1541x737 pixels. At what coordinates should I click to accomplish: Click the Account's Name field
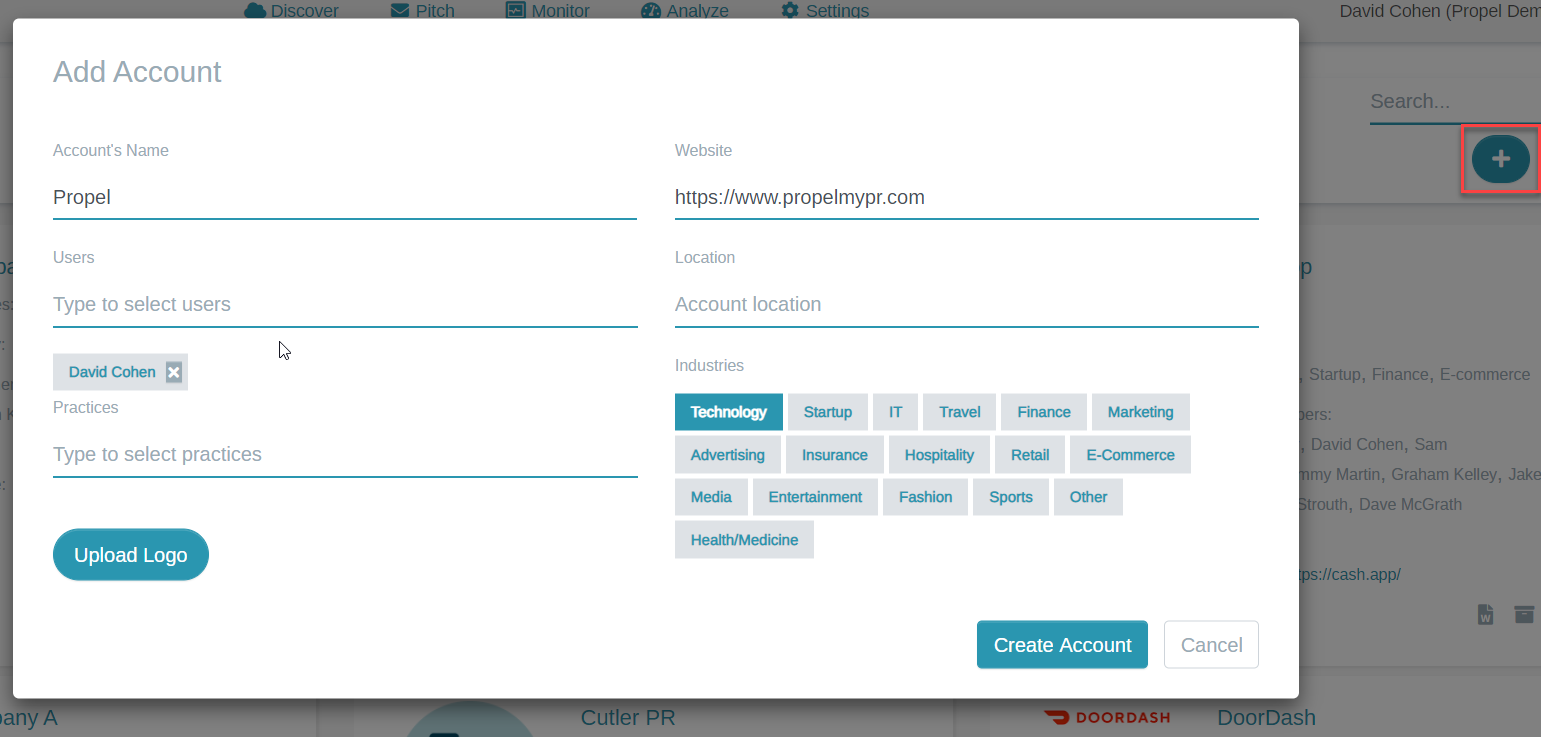[345, 197]
